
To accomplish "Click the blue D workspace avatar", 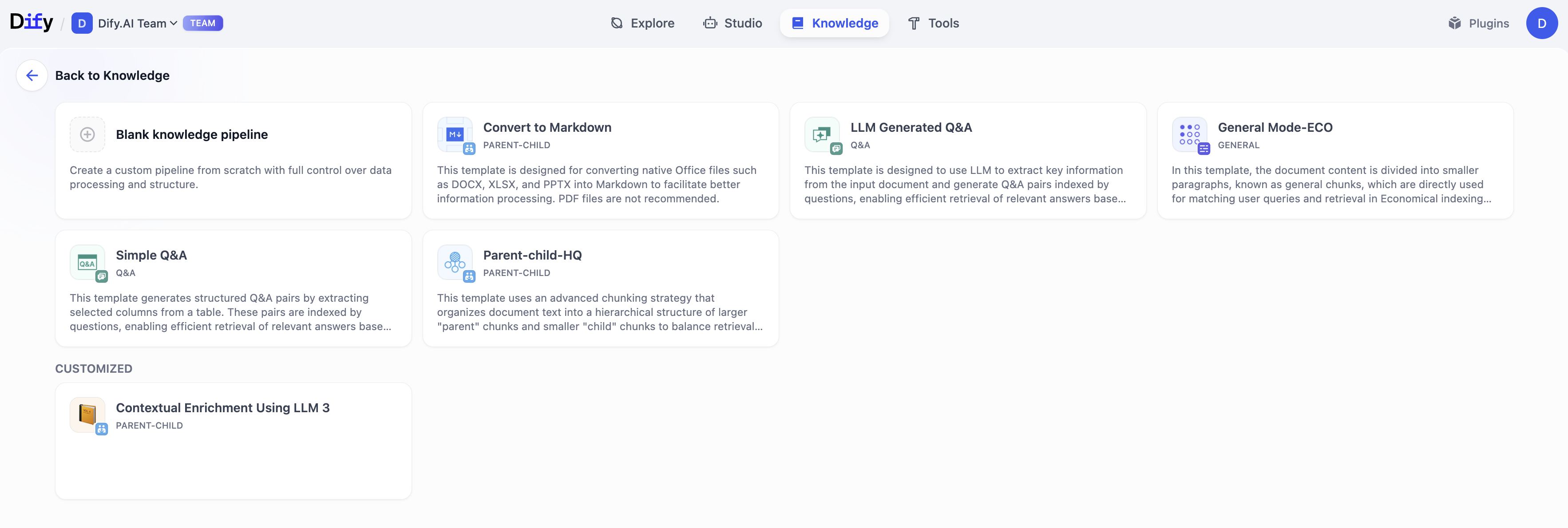I will point(82,23).
